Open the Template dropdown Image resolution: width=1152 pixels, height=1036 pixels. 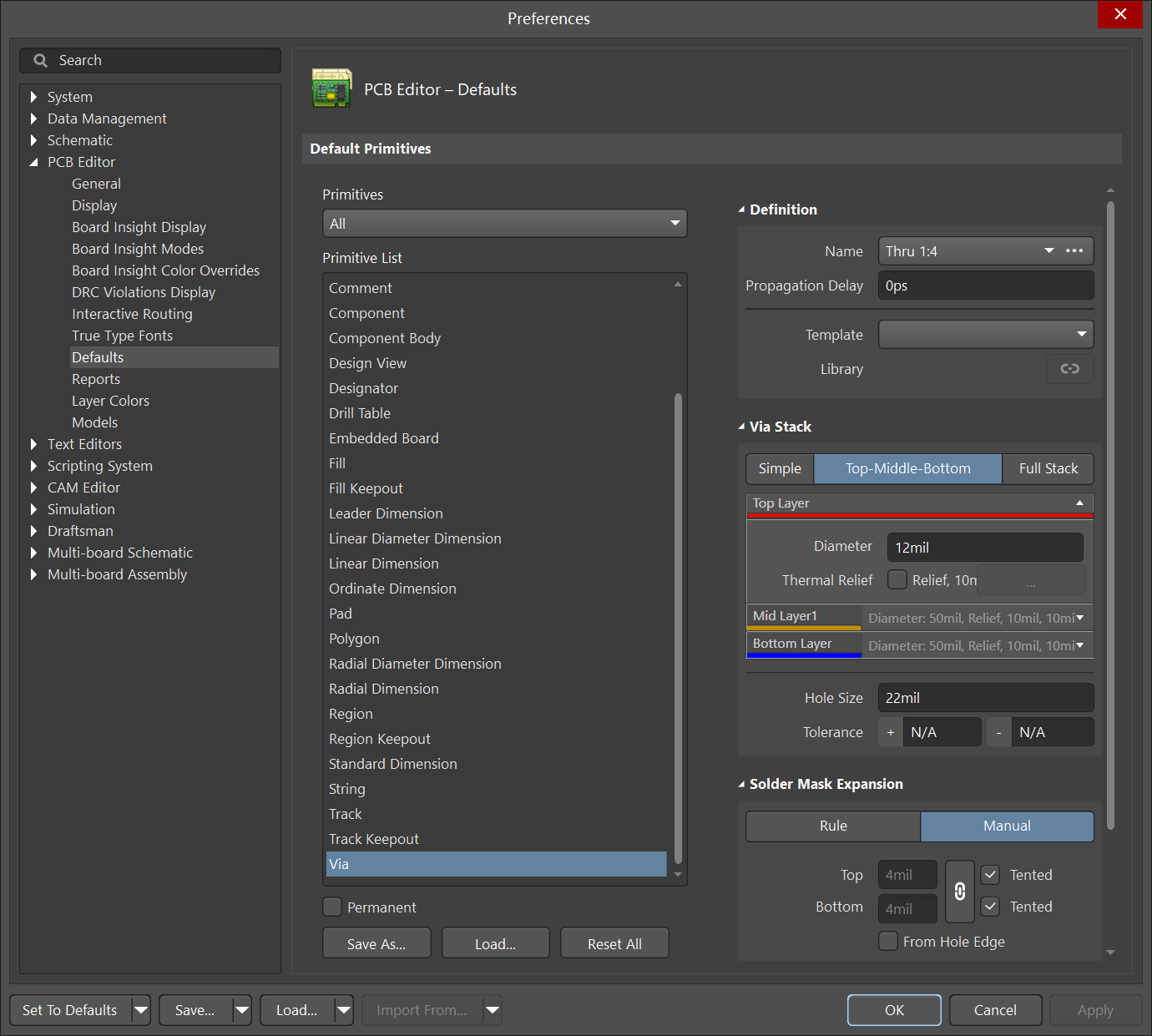click(986, 335)
